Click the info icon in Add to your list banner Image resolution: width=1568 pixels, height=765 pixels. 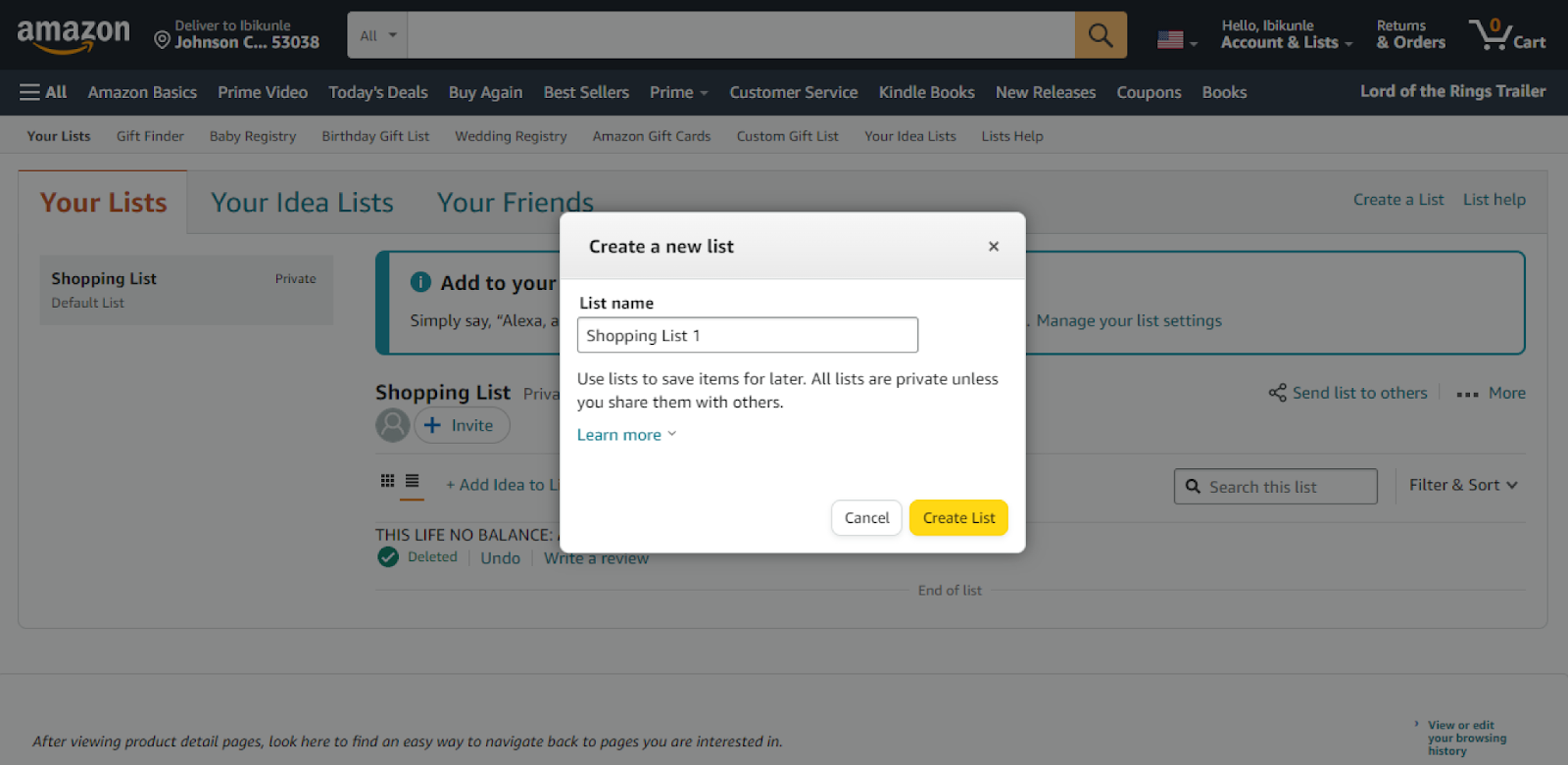pyautogui.click(x=420, y=282)
